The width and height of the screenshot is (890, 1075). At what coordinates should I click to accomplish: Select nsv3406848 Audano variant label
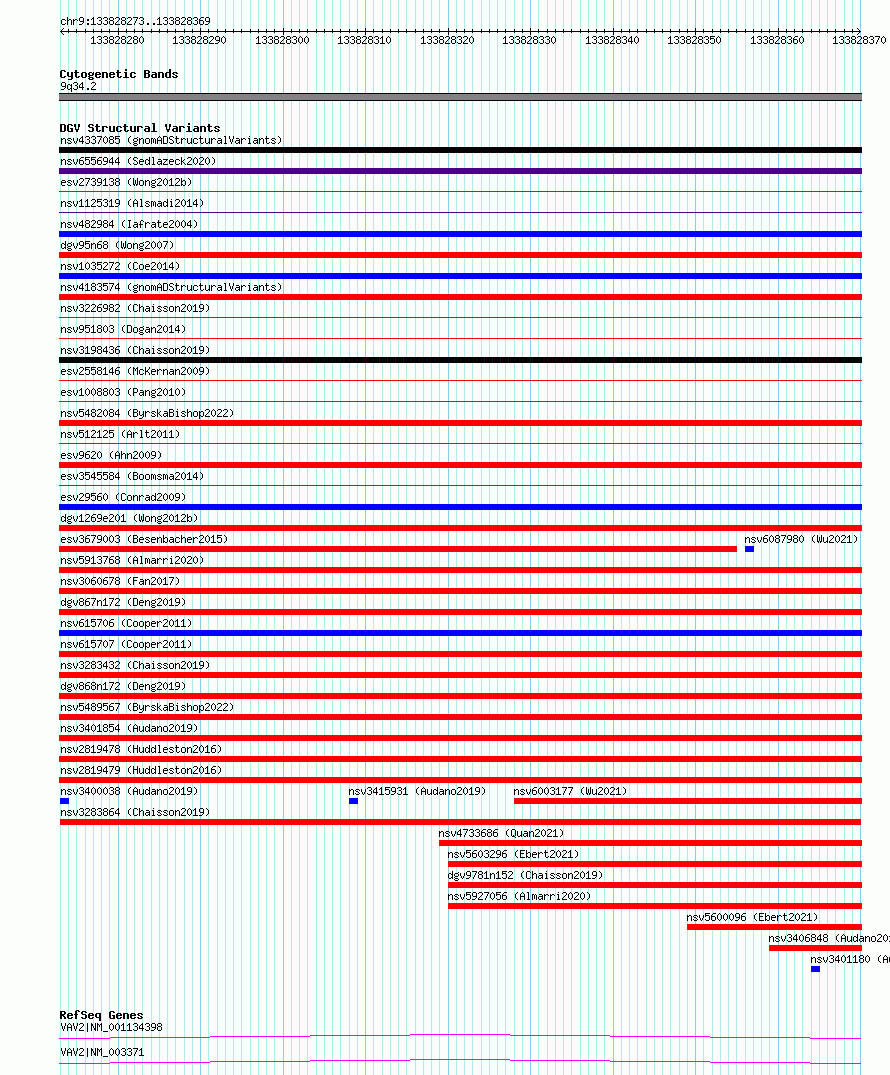(828, 939)
